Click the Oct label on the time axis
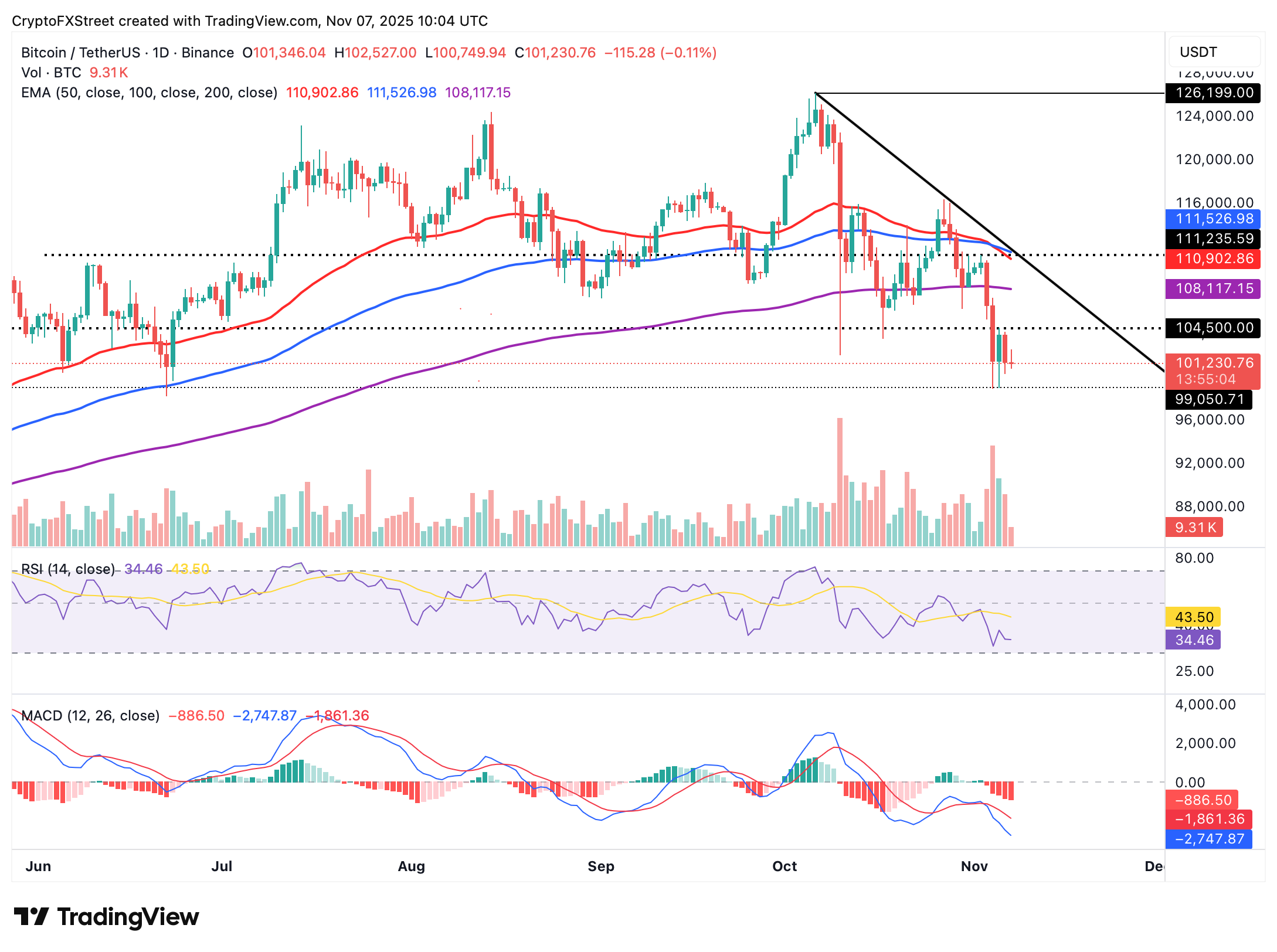 tap(784, 866)
